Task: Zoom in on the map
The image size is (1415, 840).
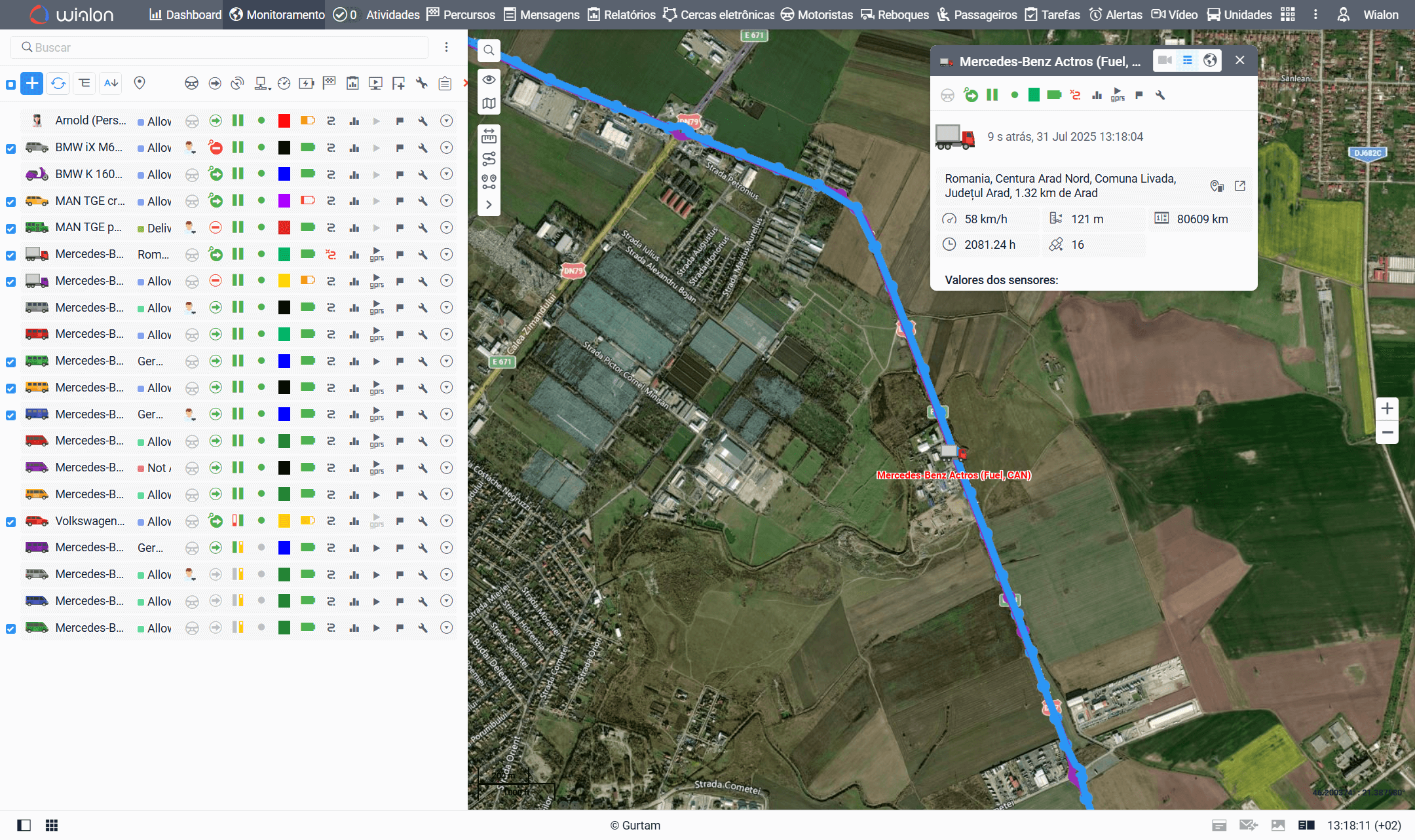Action: click(x=1387, y=409)
